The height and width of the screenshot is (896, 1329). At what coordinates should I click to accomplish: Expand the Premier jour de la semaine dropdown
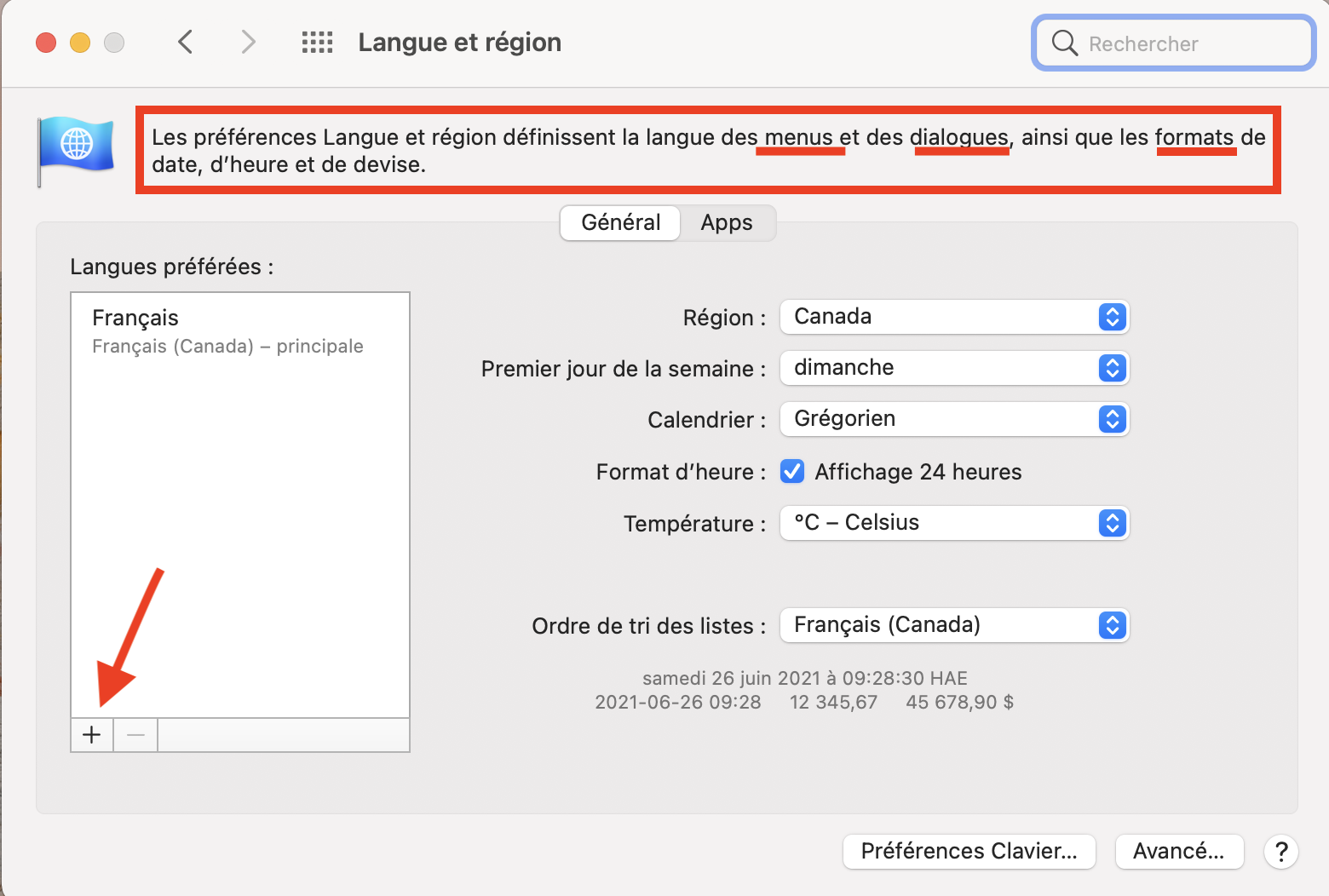(x=954, y=368)
